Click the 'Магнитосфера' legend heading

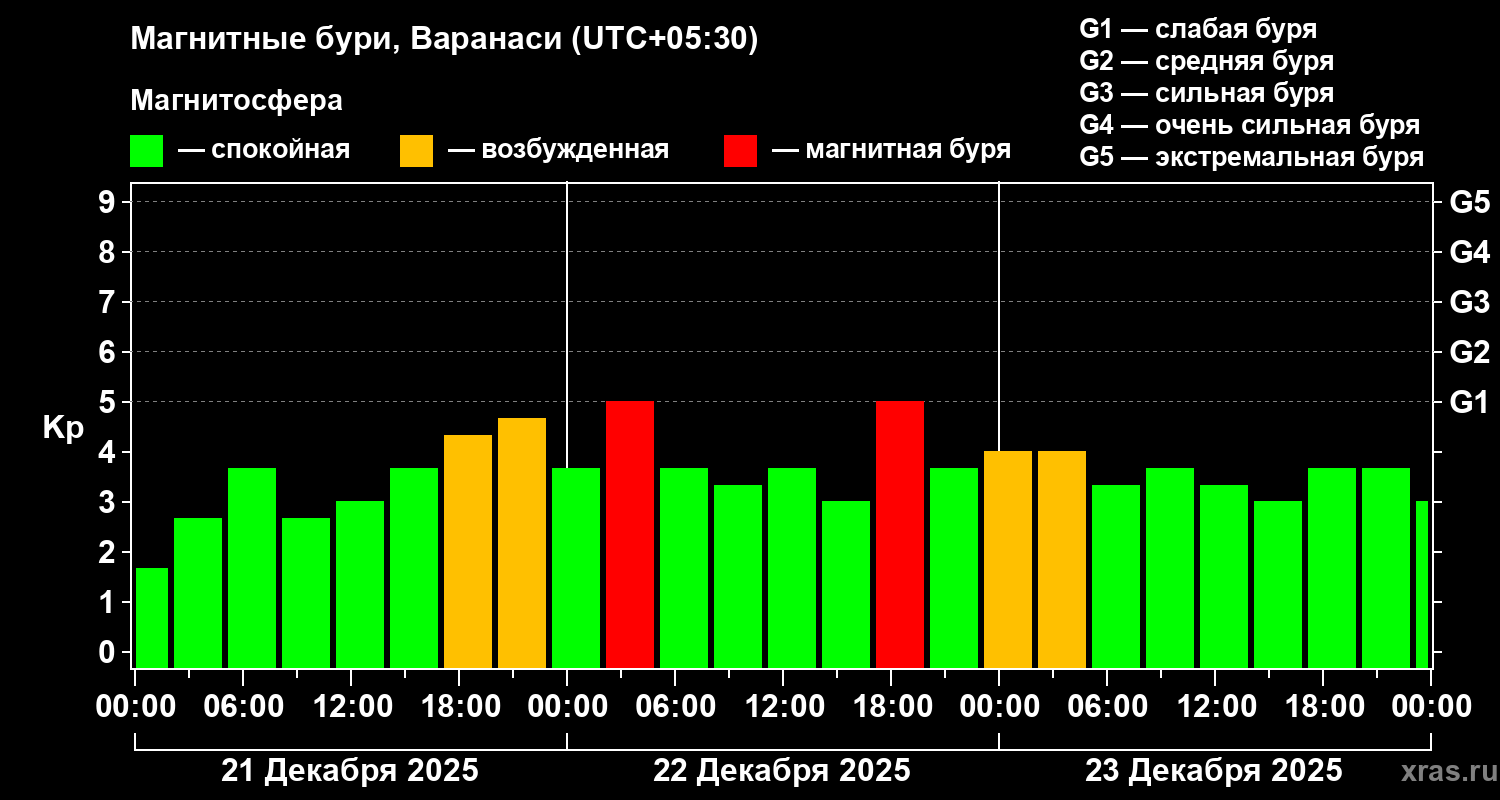click(236, 101)
